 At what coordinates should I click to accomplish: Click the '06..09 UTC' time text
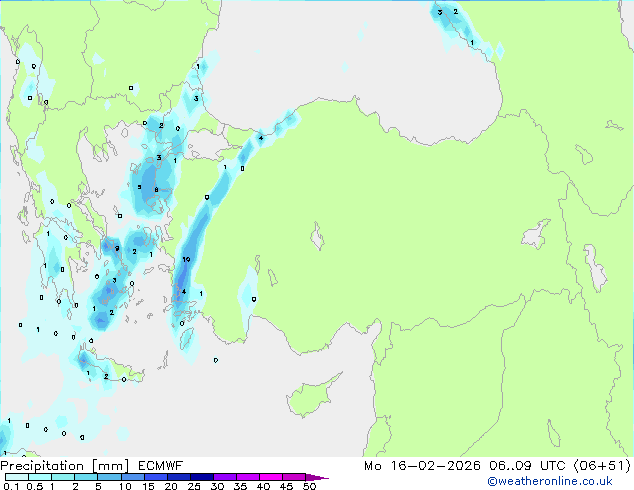pyautogui.click(x=527, y=466)
